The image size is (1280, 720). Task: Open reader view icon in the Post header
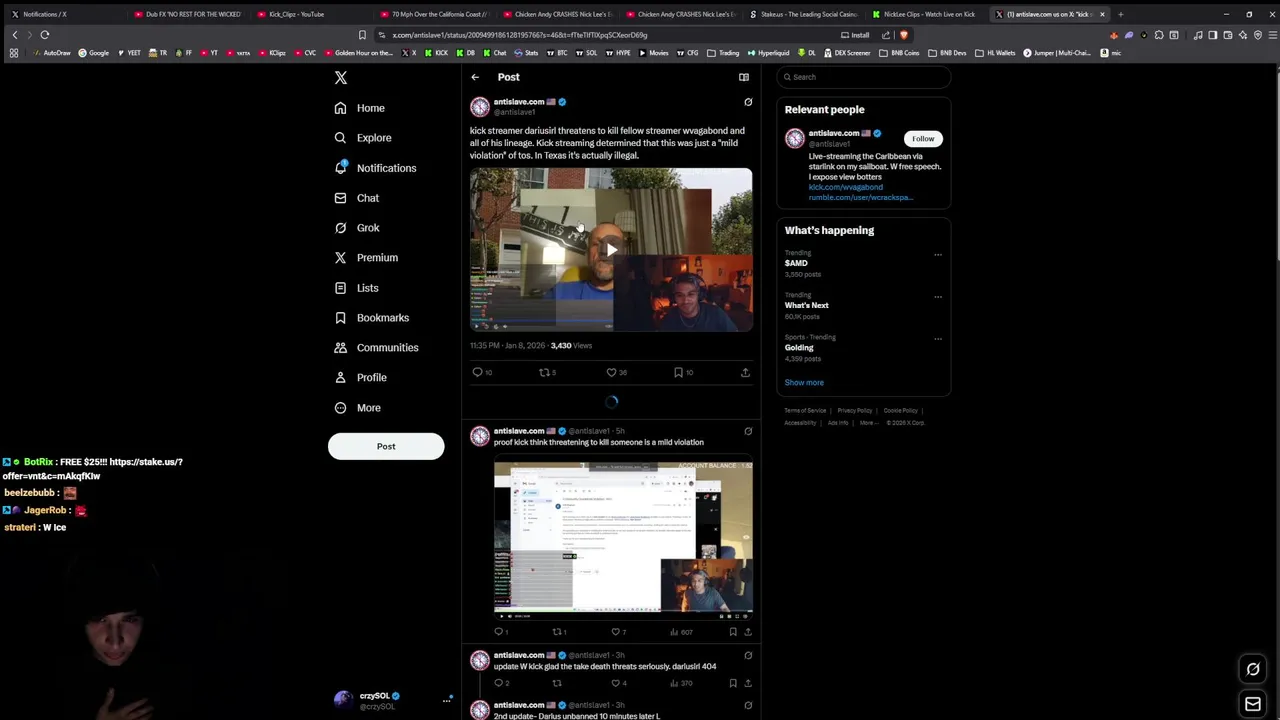tap(744, 77)
